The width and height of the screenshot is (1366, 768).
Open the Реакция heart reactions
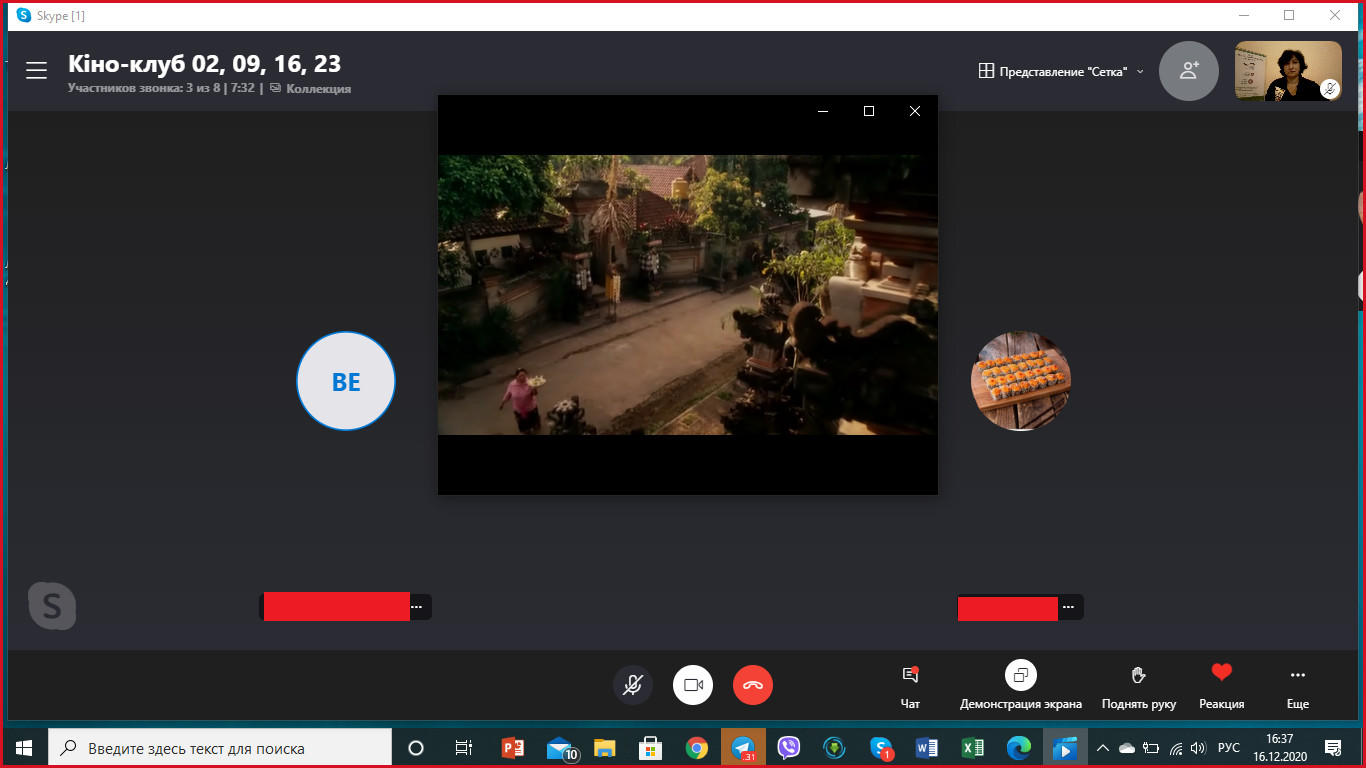[1222, 686]
